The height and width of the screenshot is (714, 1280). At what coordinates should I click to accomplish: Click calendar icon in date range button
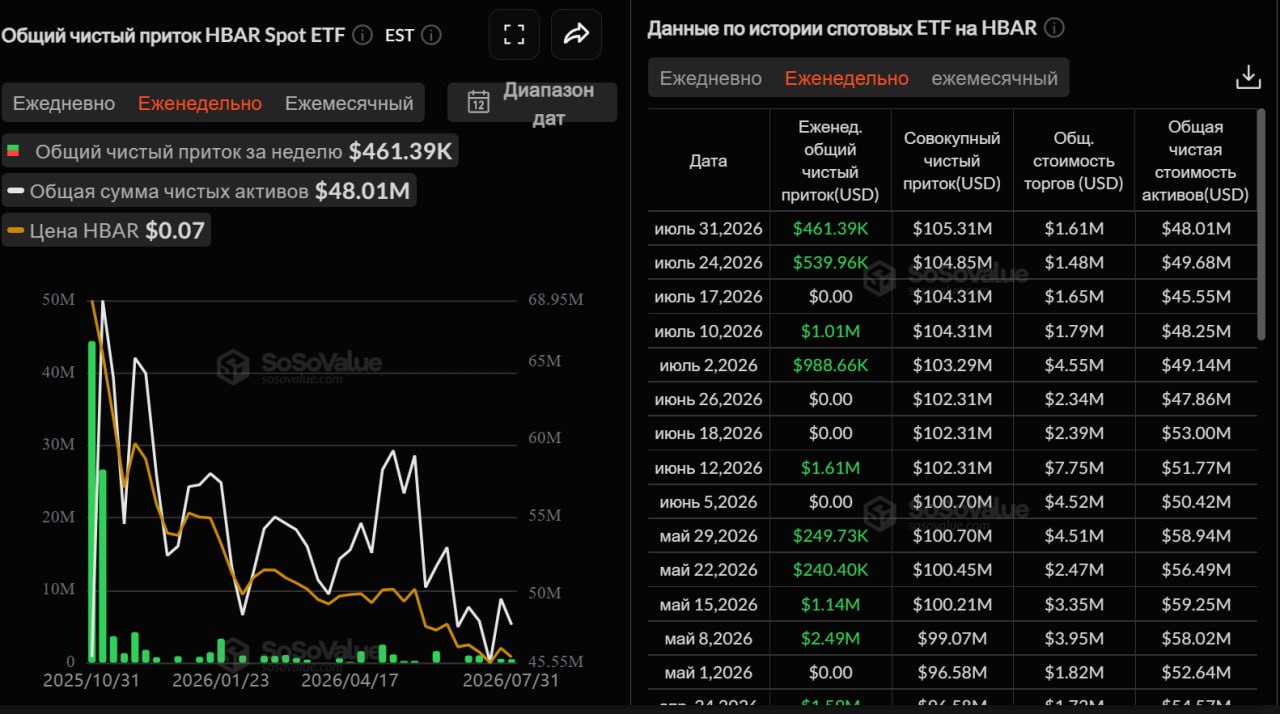[479, 102]
